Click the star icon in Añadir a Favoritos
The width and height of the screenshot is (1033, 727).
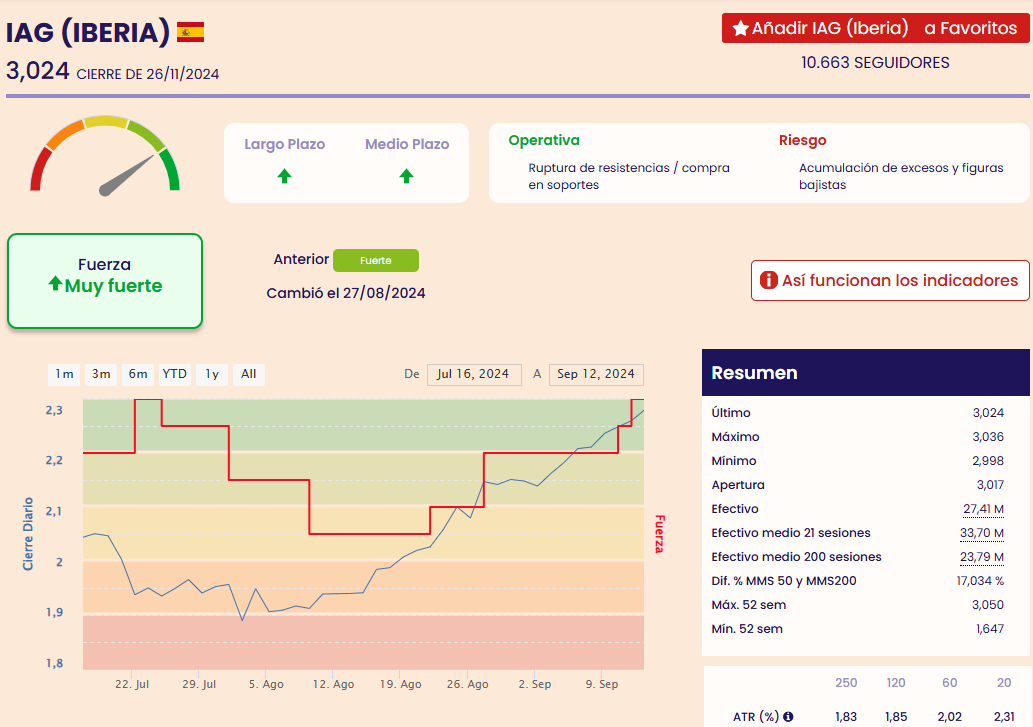point(740,28)
